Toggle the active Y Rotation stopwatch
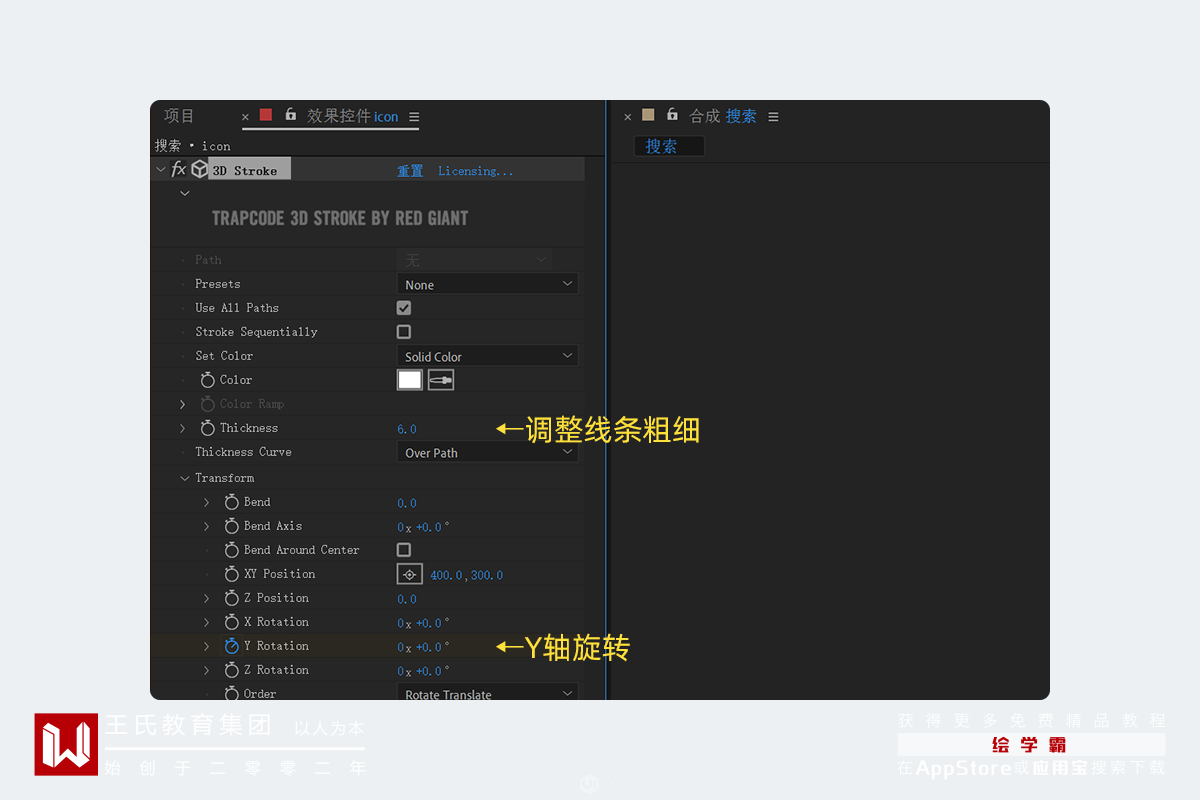 click(232, 646)
